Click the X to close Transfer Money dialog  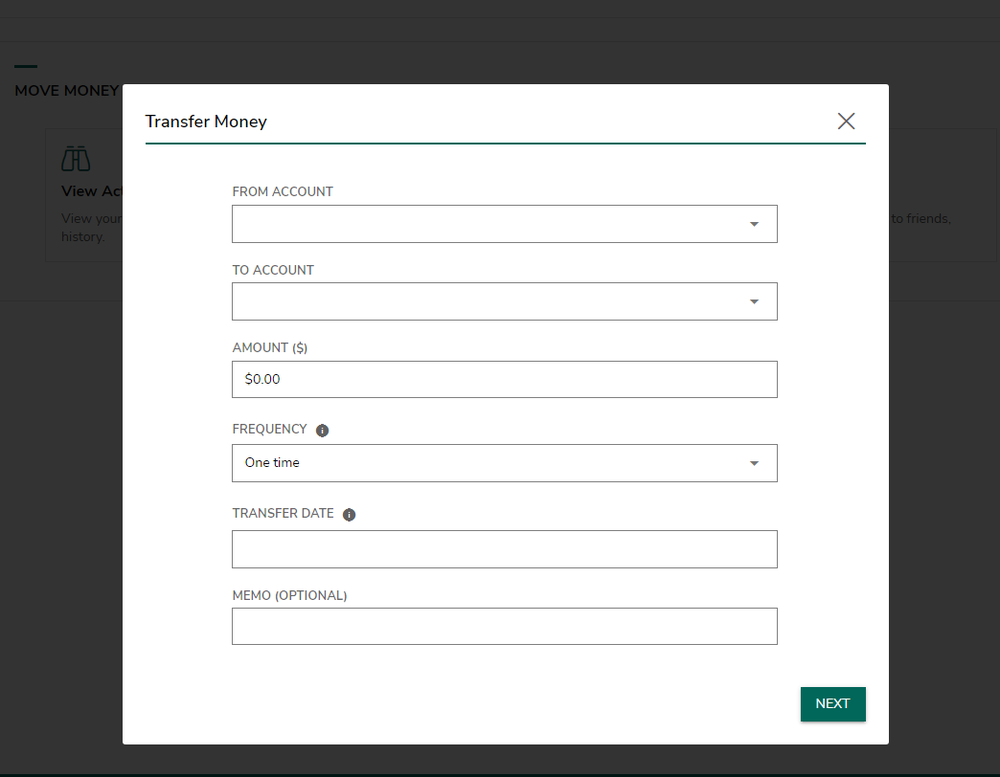click(846, 120)
